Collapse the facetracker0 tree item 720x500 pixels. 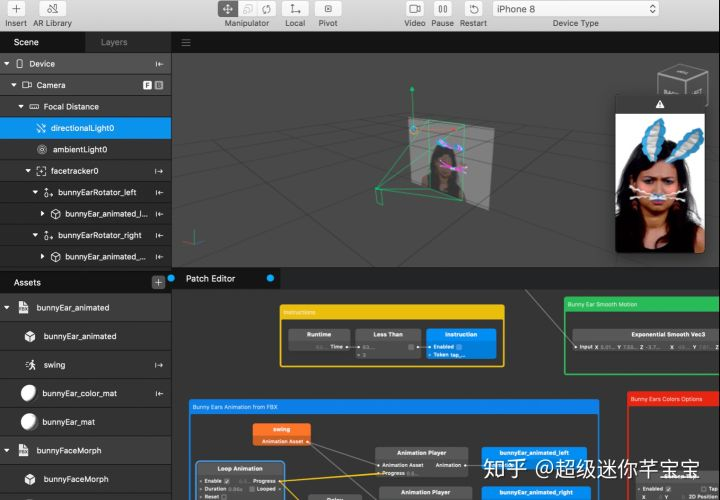(x=28, y=171)
